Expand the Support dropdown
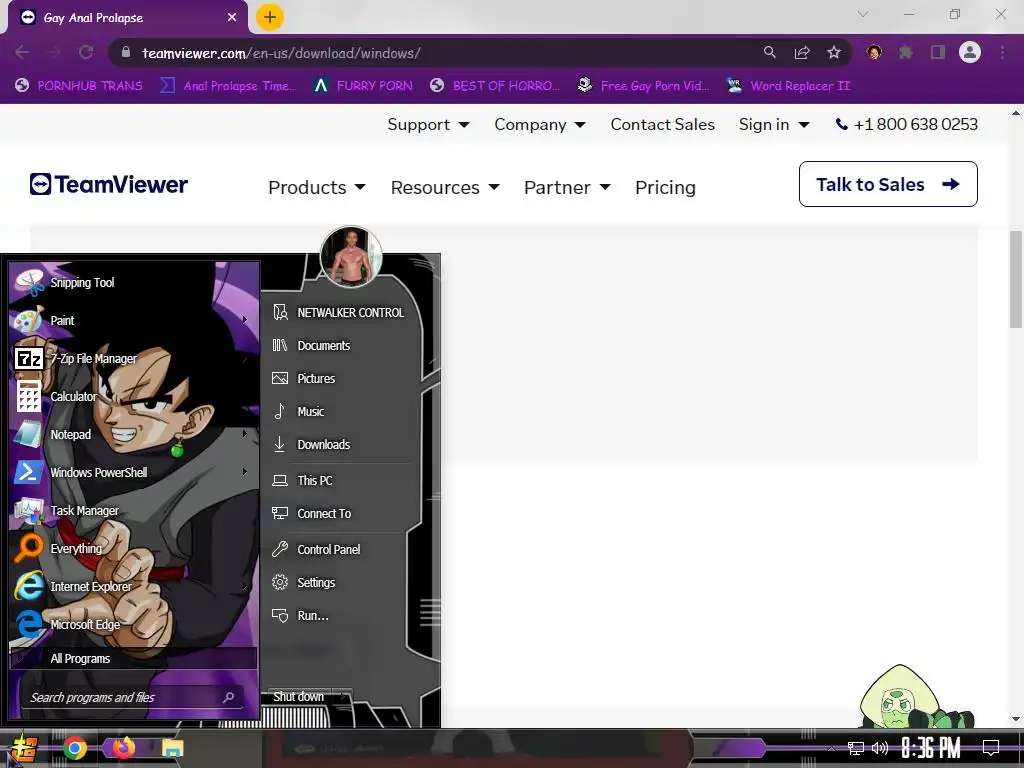This screenshot has width=1024, height=768. tap(428, 124)
